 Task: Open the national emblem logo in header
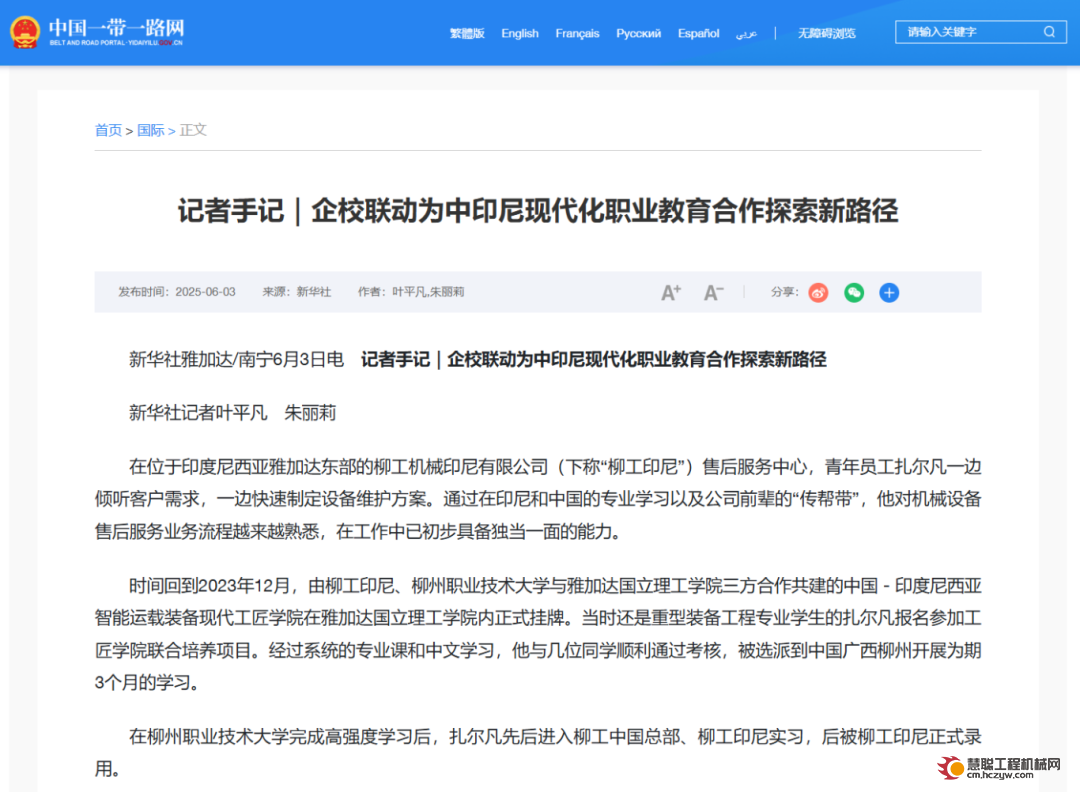25,32
